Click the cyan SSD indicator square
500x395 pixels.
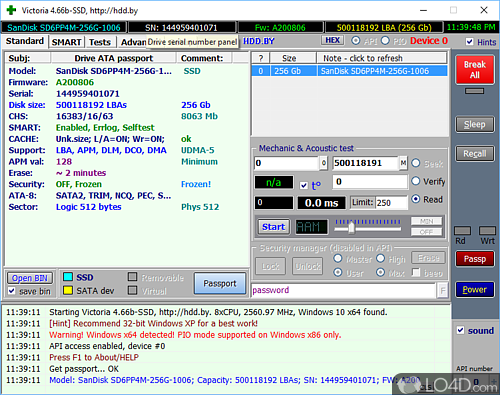[68, 277]
